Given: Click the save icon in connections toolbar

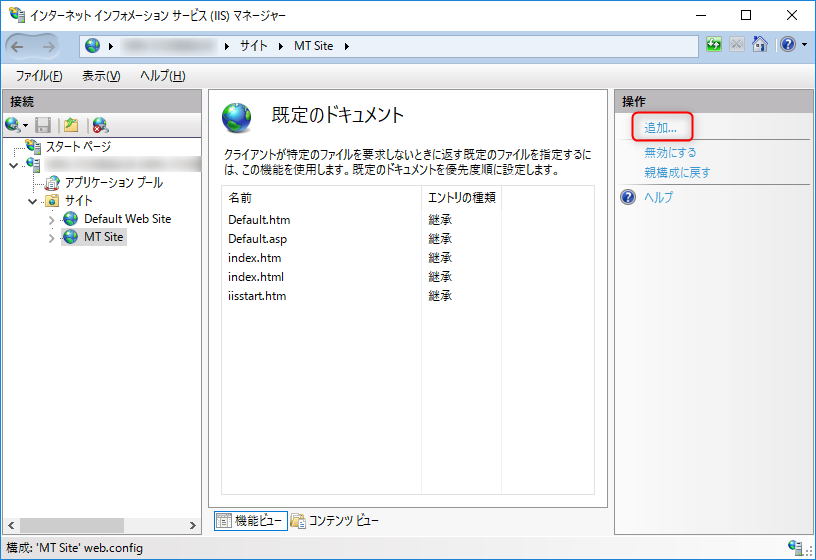Looking at the screenshot, I should pyautogui.click(x=43, y=125).
